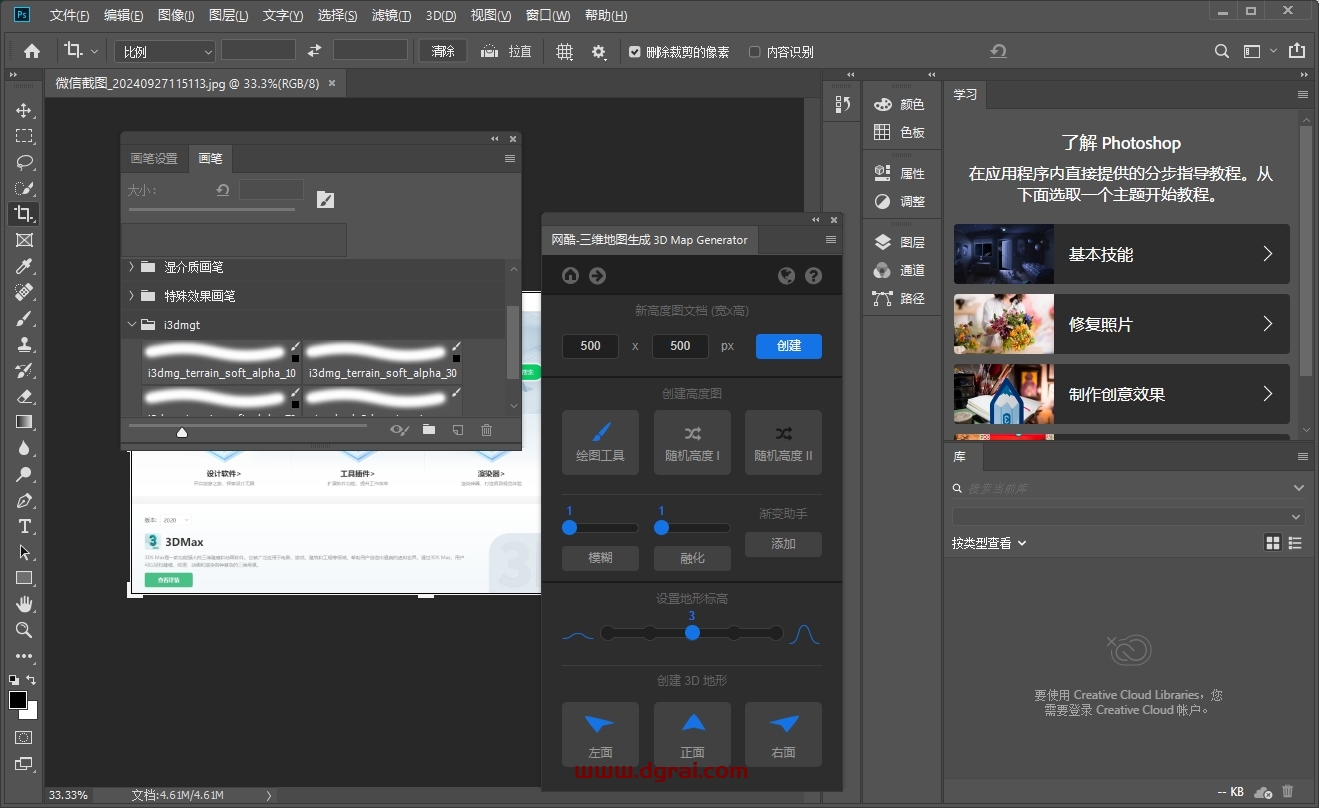Swap foreground and background colors
This screenshot has width=1319, height=808.
(x=32, y=680)
